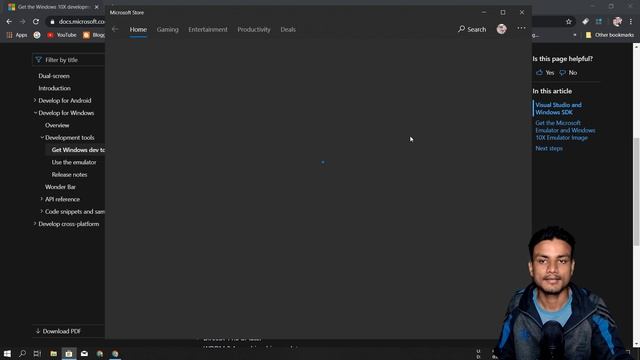
Task: Open Task View on the taskbar
Action: point(37,353)
